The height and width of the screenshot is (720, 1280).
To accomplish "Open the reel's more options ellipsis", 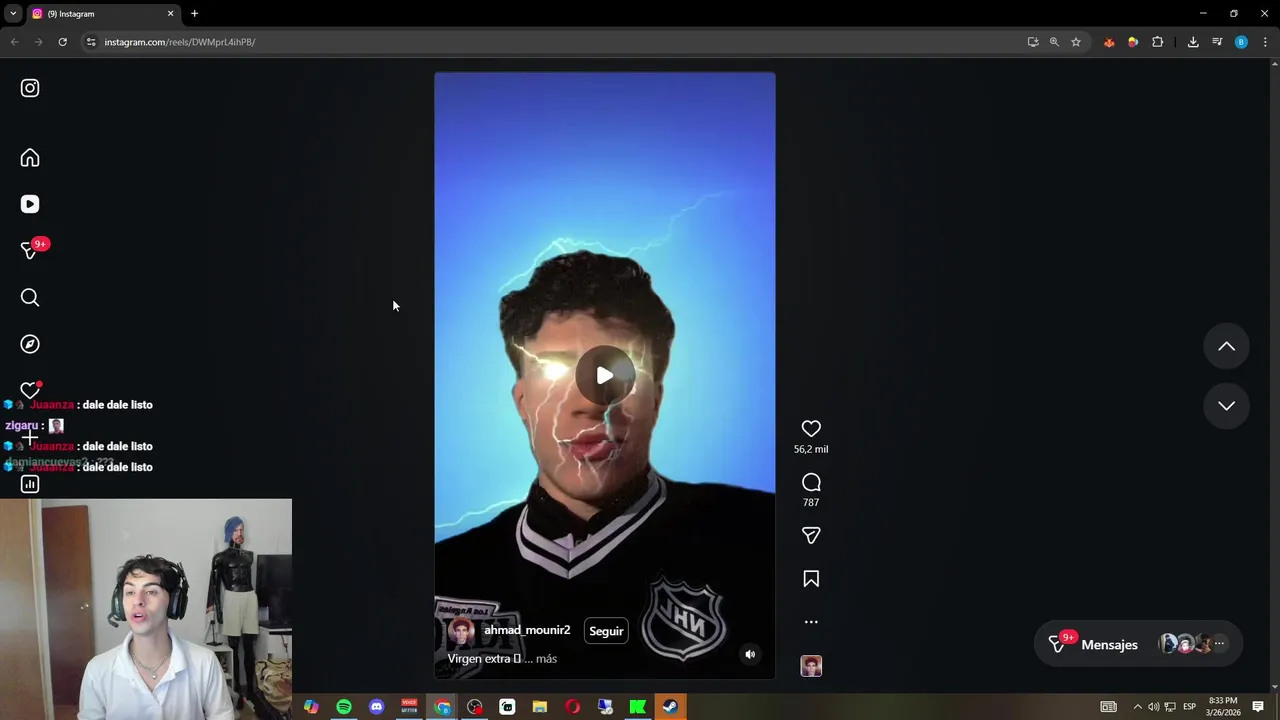I will point(811,622).
